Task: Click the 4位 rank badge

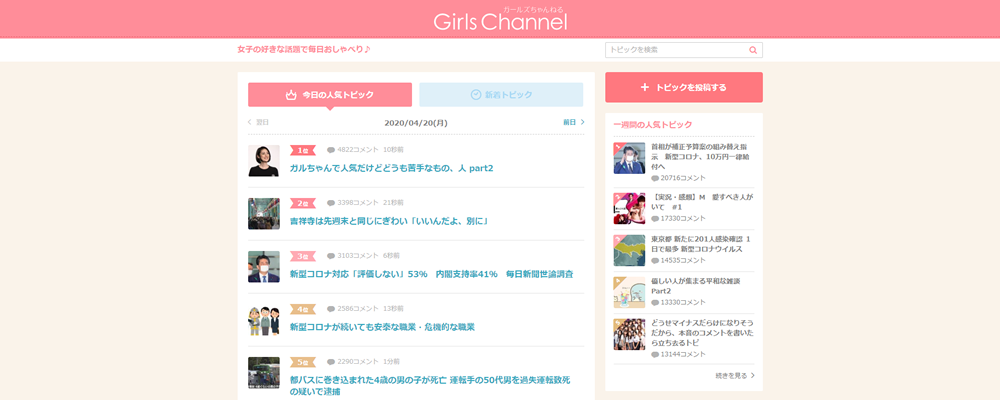Action: coord(303,309)
